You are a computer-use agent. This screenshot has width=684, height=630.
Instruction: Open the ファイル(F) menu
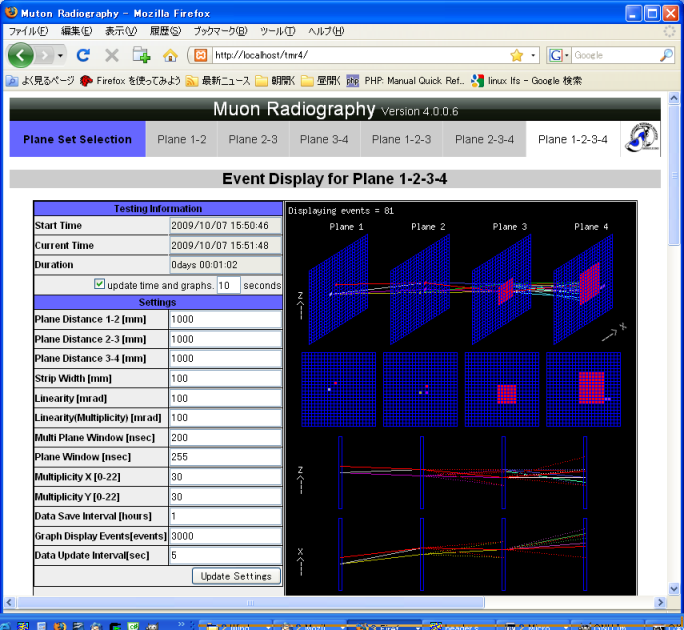tap(28, 31)
